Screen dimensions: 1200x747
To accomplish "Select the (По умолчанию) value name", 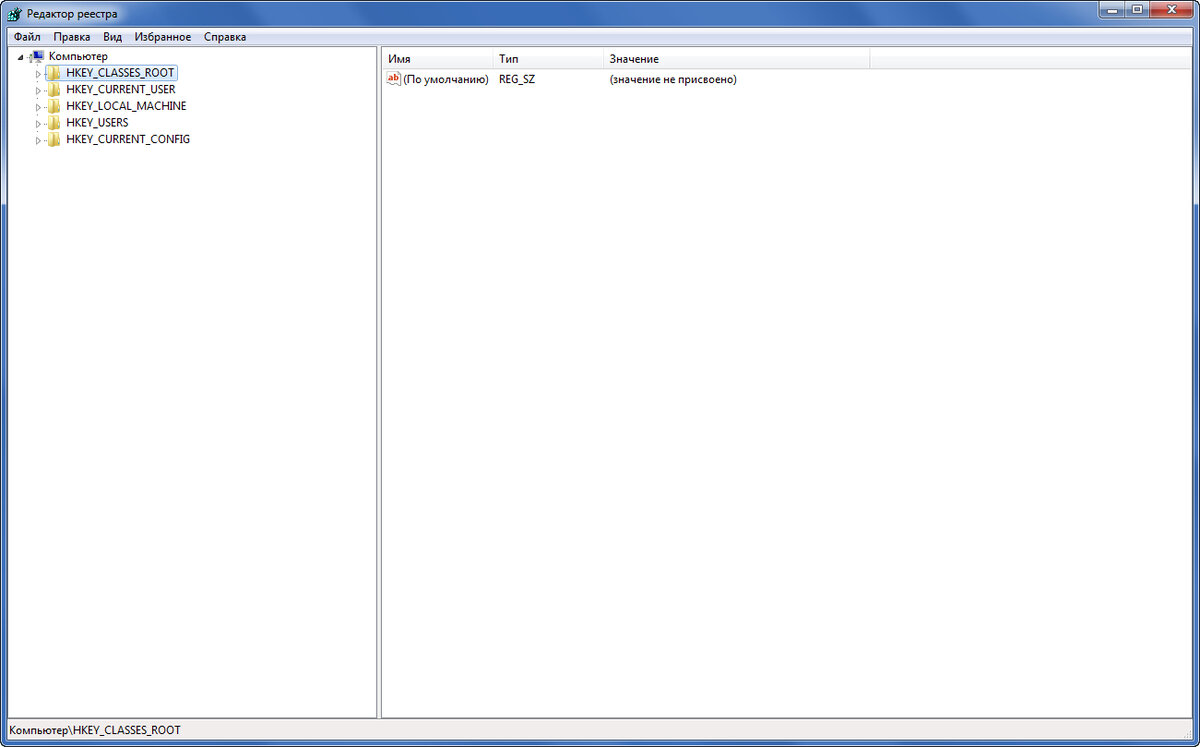I will pyautogui.click(x=446, y=79).
